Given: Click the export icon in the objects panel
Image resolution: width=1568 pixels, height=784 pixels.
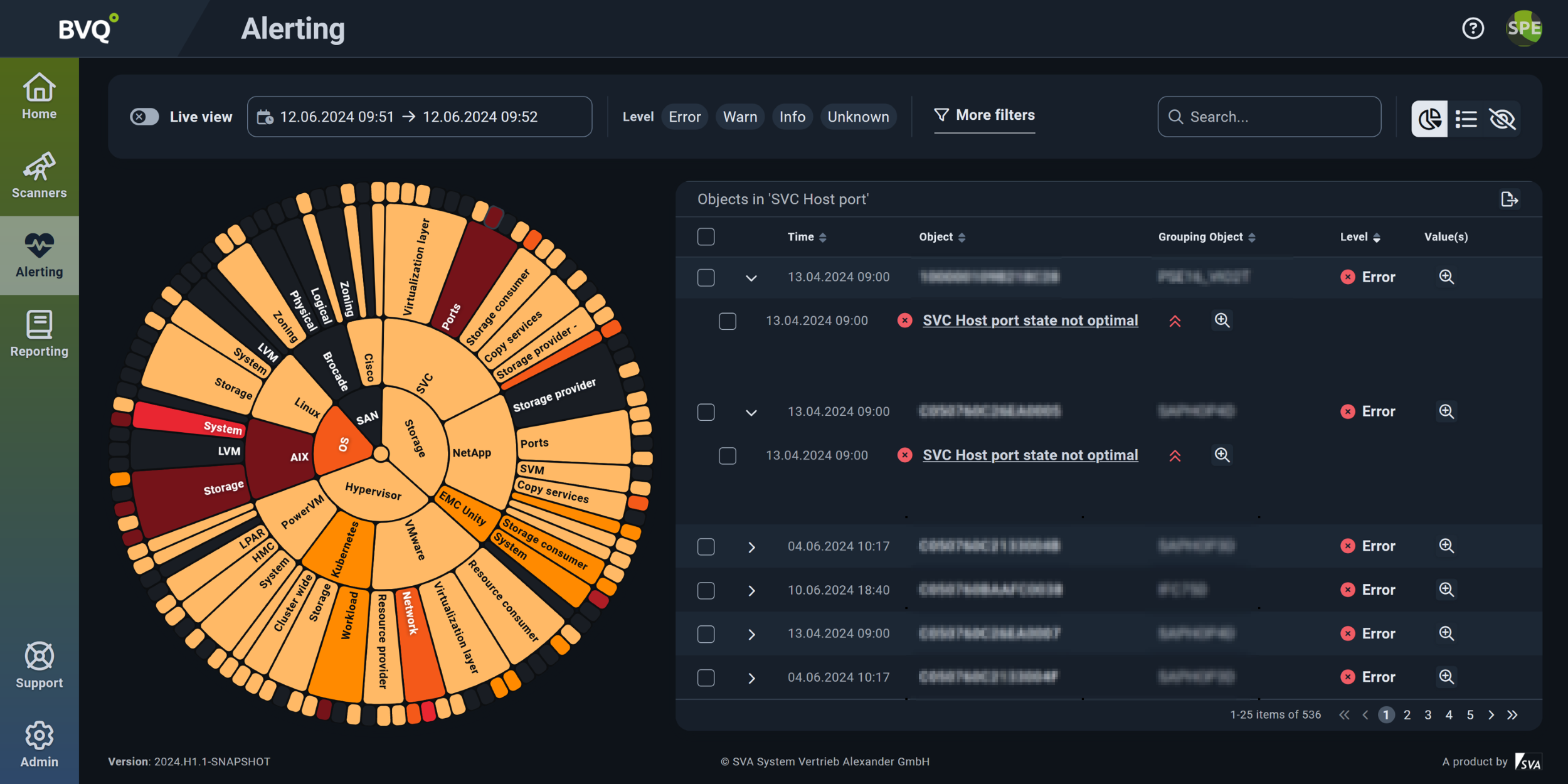Looking at the screenshot, I should coord(1509,199).
